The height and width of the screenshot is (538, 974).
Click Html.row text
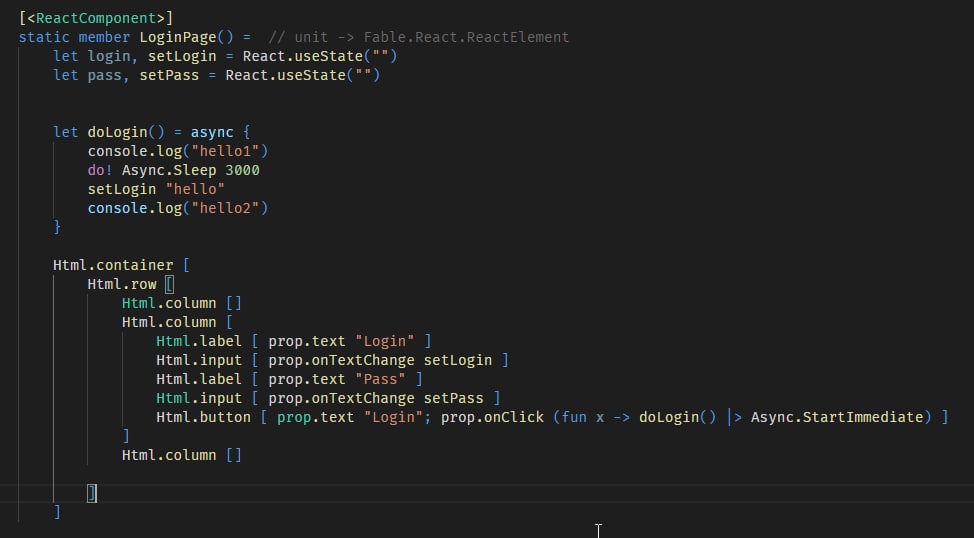[x=122, y=285]
